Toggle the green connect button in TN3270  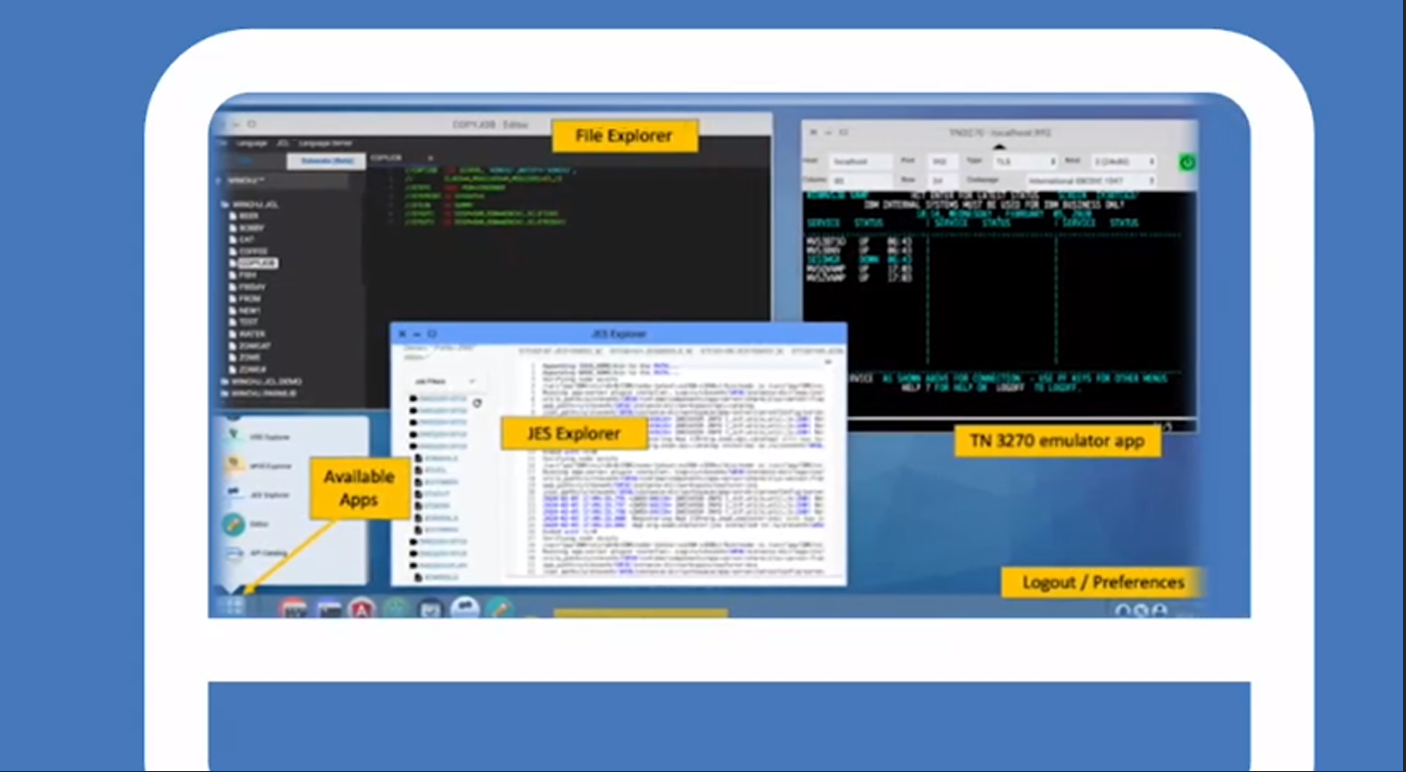(x=1187, y=161)
